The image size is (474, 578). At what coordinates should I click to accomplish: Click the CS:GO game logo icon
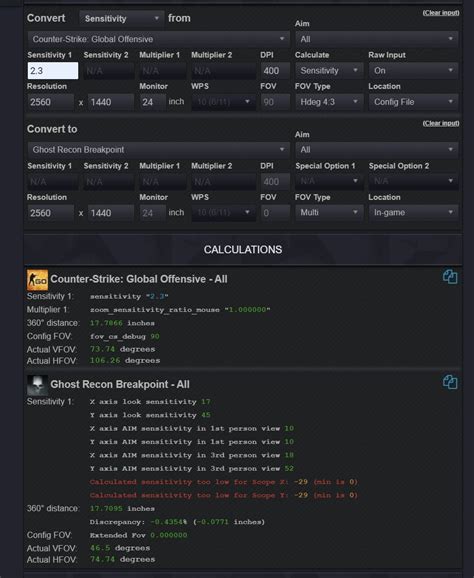[x=37, y=280]
